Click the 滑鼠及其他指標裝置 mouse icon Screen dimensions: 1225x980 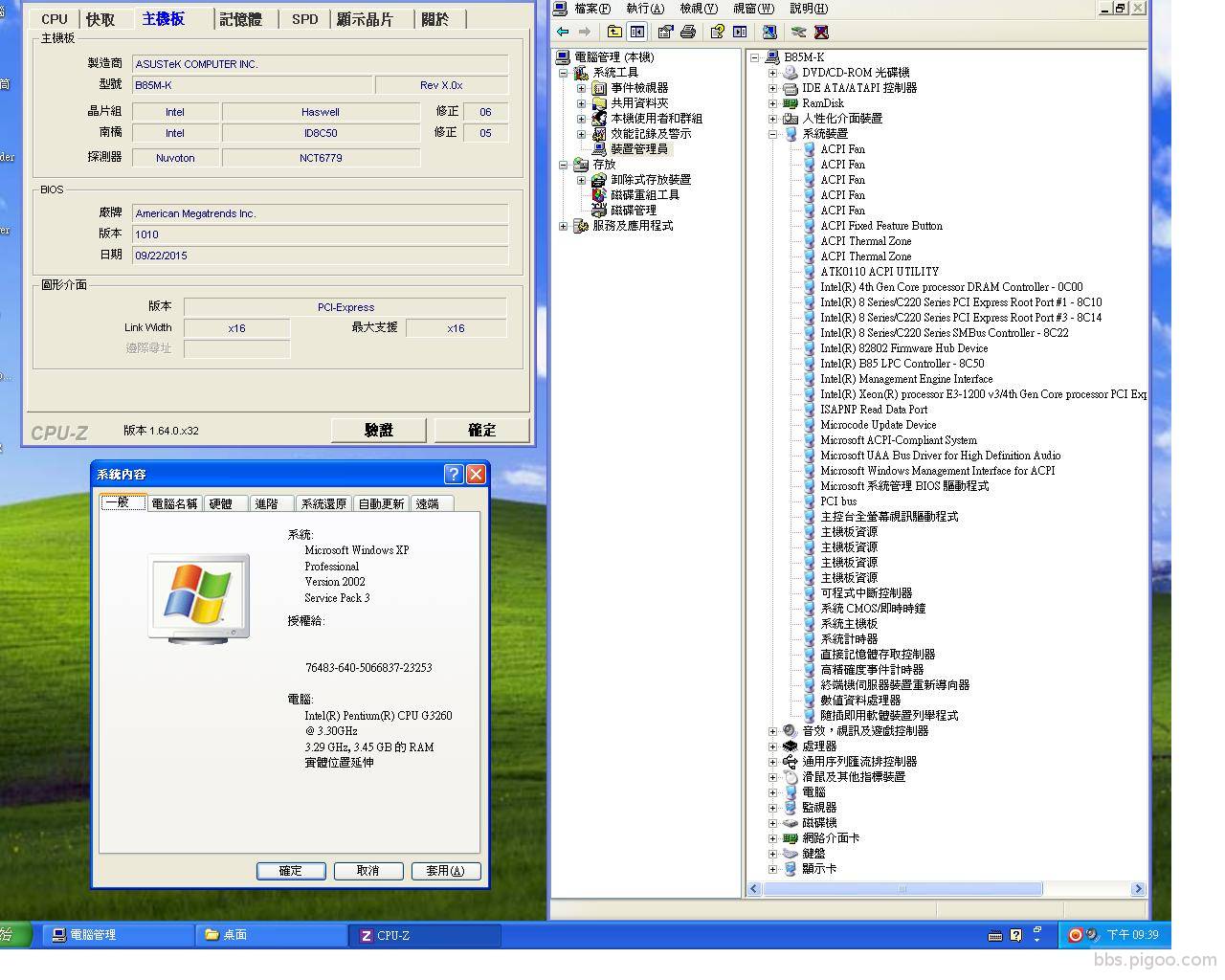pos(791,777)
